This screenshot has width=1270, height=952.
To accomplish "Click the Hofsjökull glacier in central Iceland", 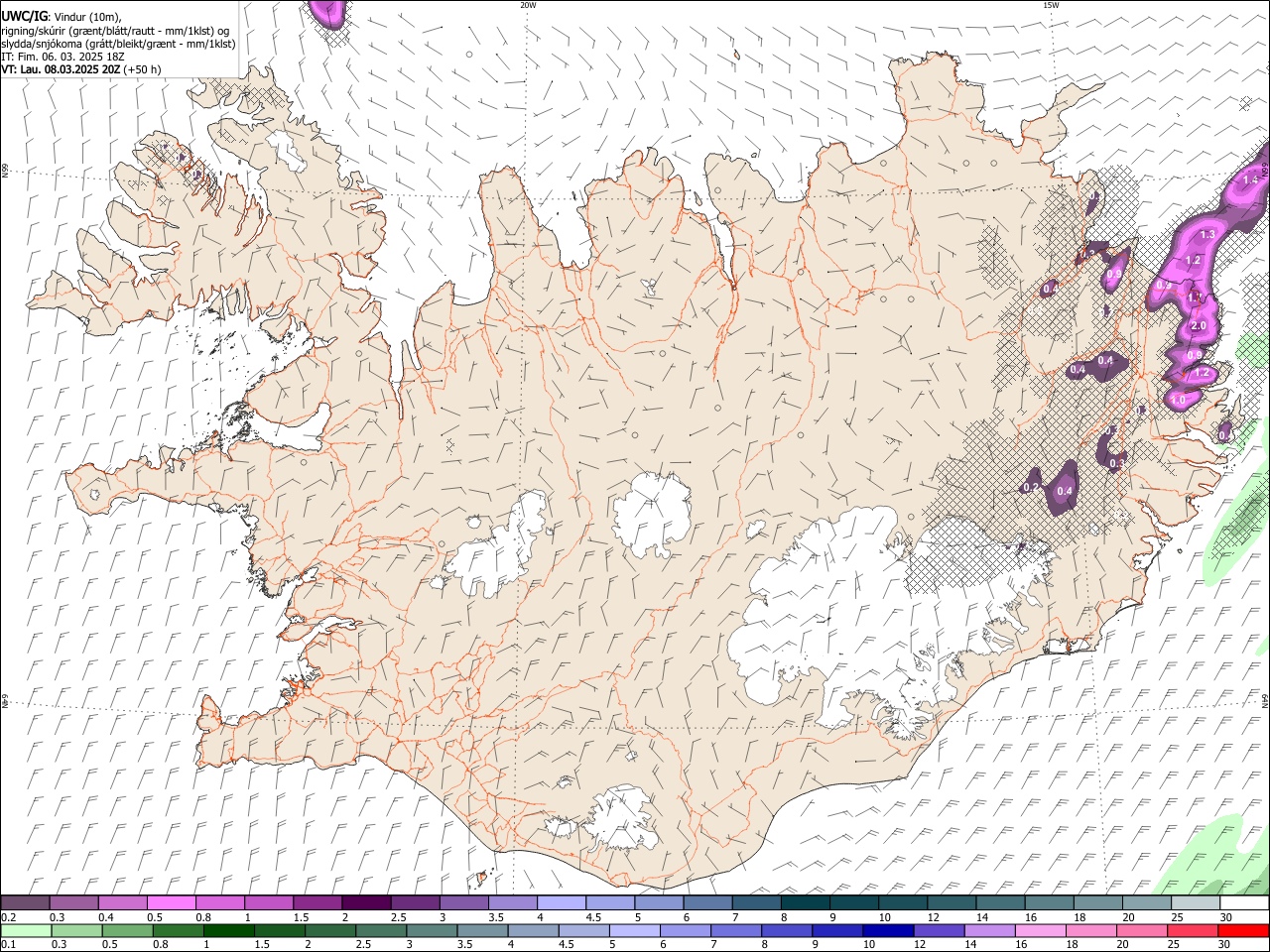I will (x=652, y=514).
